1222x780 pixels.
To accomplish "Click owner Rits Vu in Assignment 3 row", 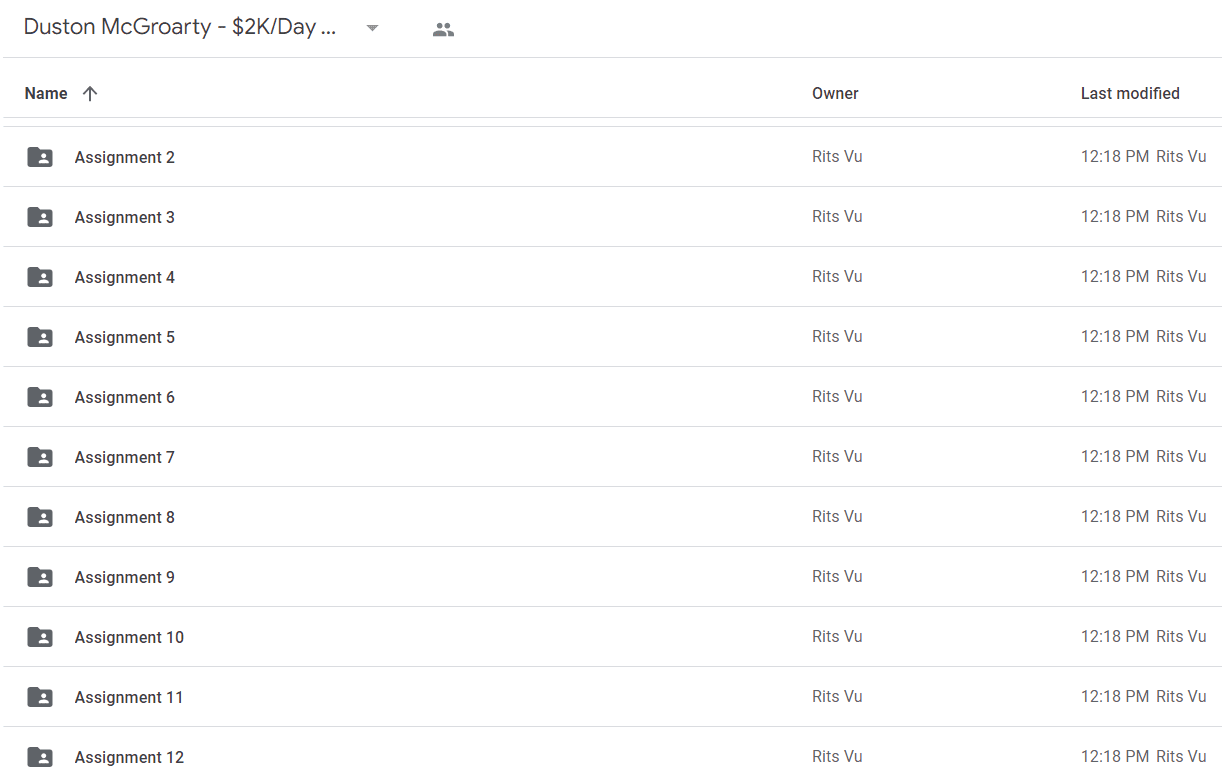I will coord(837,216).
